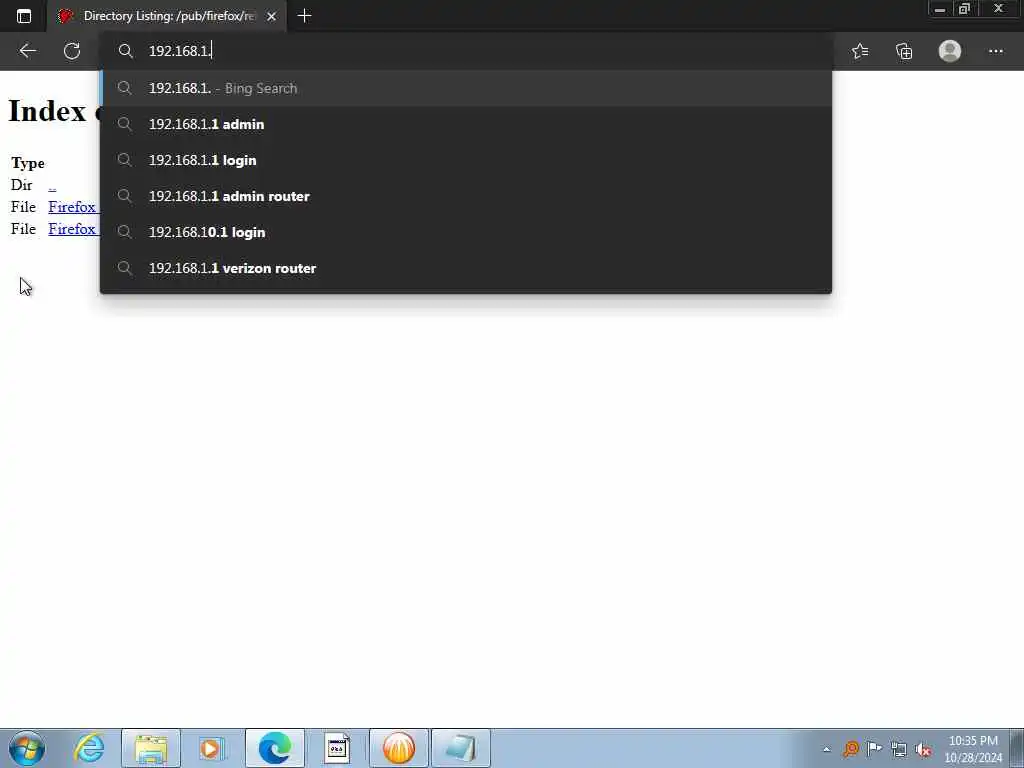This screenshot has height=768, width=1024.
Task: Restore down the Edge window
Action: point(965,9)
